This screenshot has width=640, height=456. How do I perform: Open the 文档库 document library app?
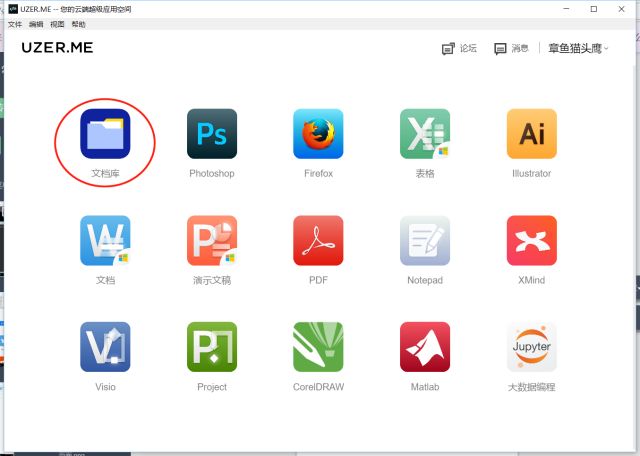pyautogui.click(x=105, y=134)
